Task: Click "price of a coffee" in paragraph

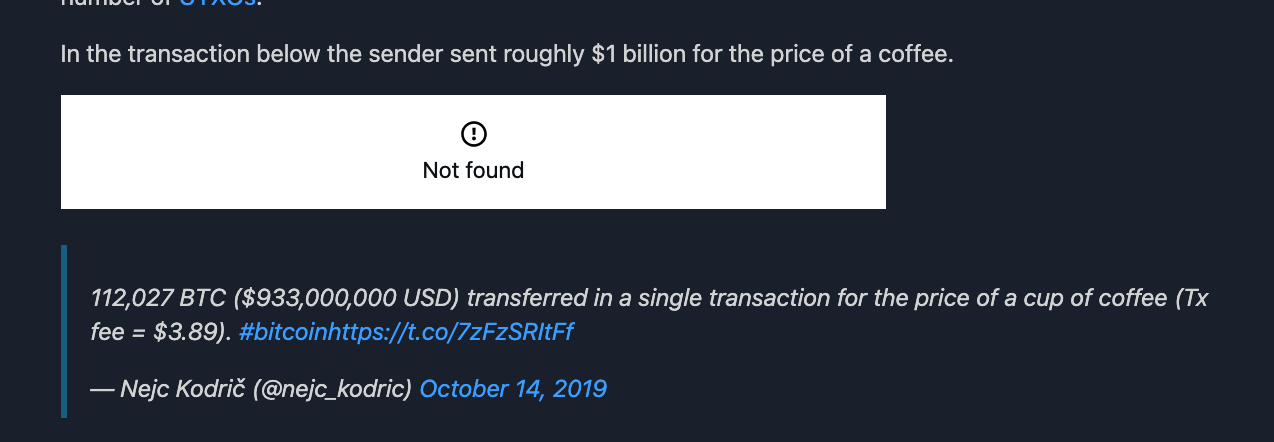Action: 860,54
